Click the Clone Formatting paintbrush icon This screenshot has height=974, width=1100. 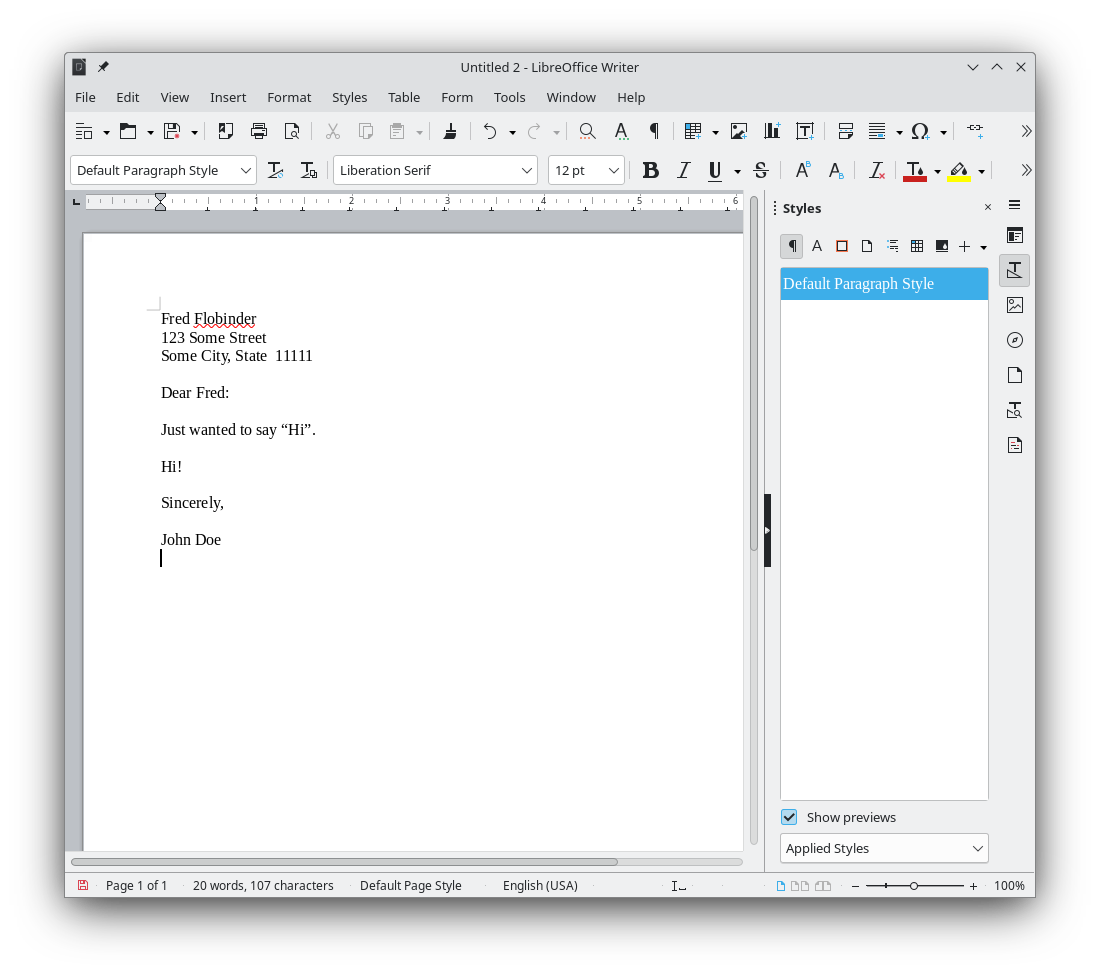click(x=450, y=131)
